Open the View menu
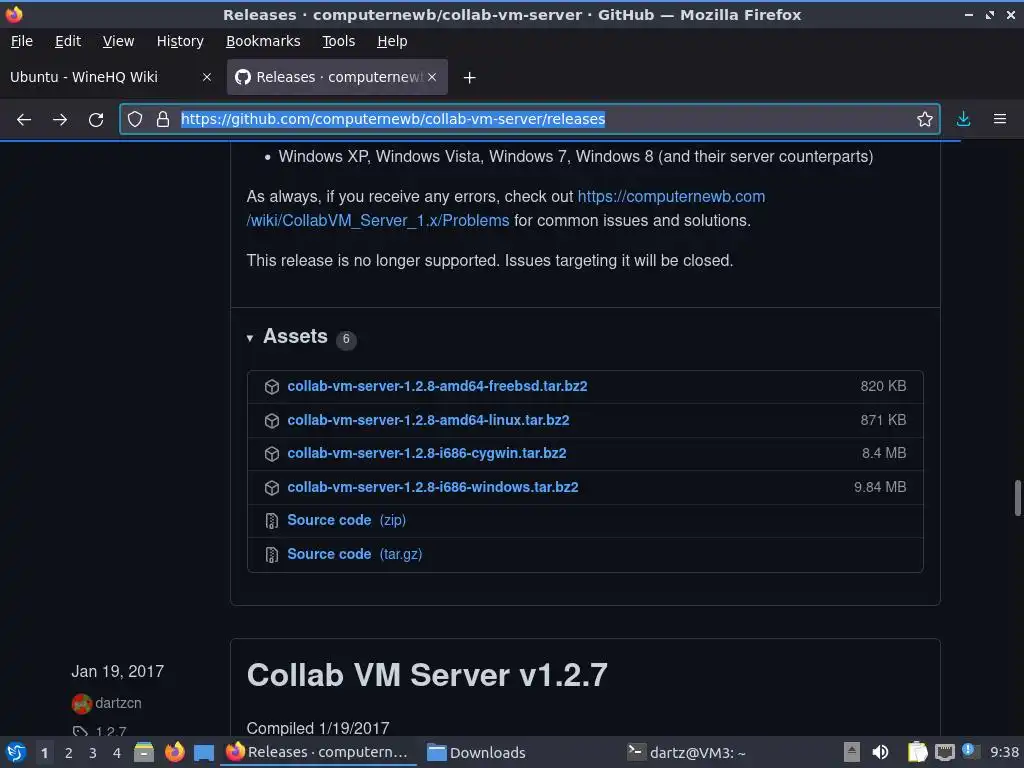Screen dimensions: 1024x768 [118, 41]
